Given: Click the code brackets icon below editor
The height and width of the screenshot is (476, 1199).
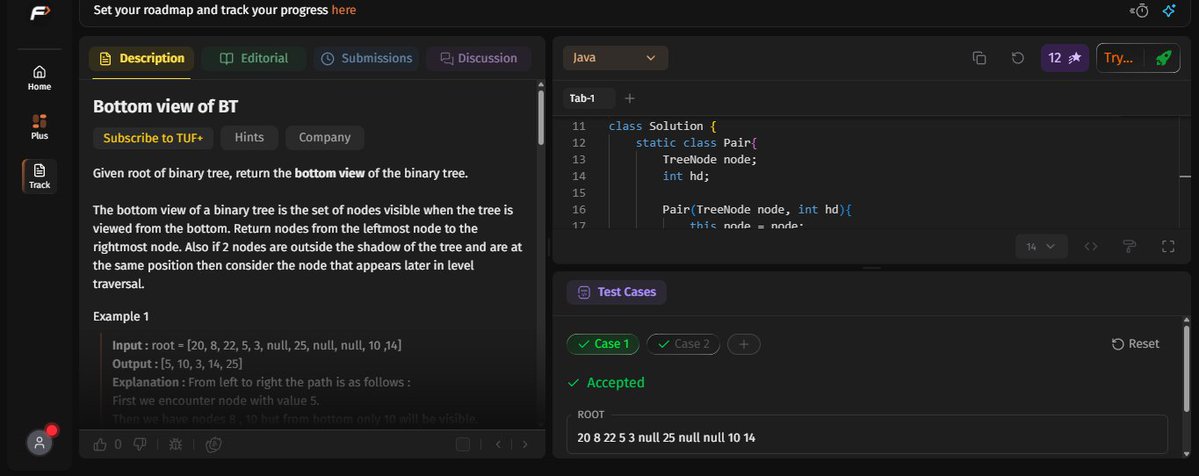Looking at the screenshot, I should (x=1091, y=246).
